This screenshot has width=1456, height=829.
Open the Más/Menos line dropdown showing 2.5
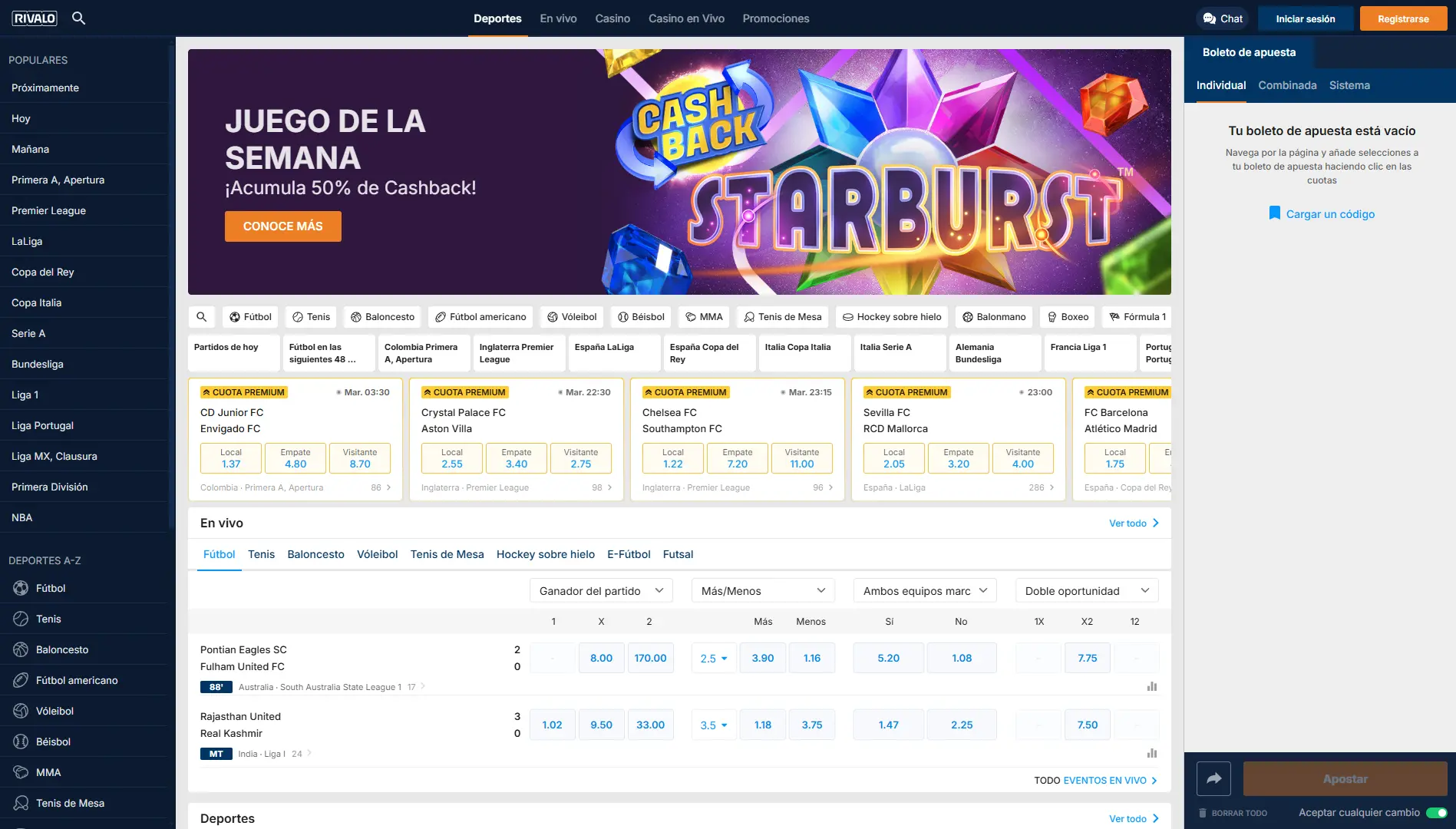pos(713,658)
